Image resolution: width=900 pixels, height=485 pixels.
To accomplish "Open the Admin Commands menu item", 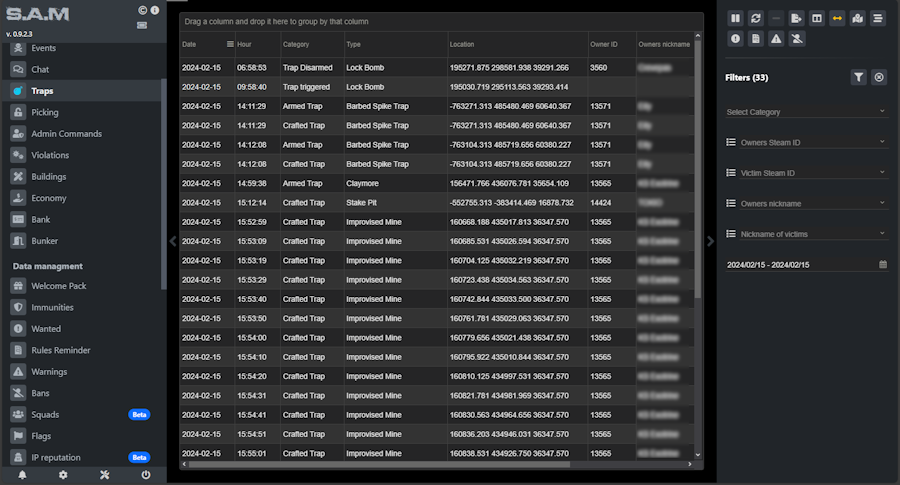I will [66, 134].
